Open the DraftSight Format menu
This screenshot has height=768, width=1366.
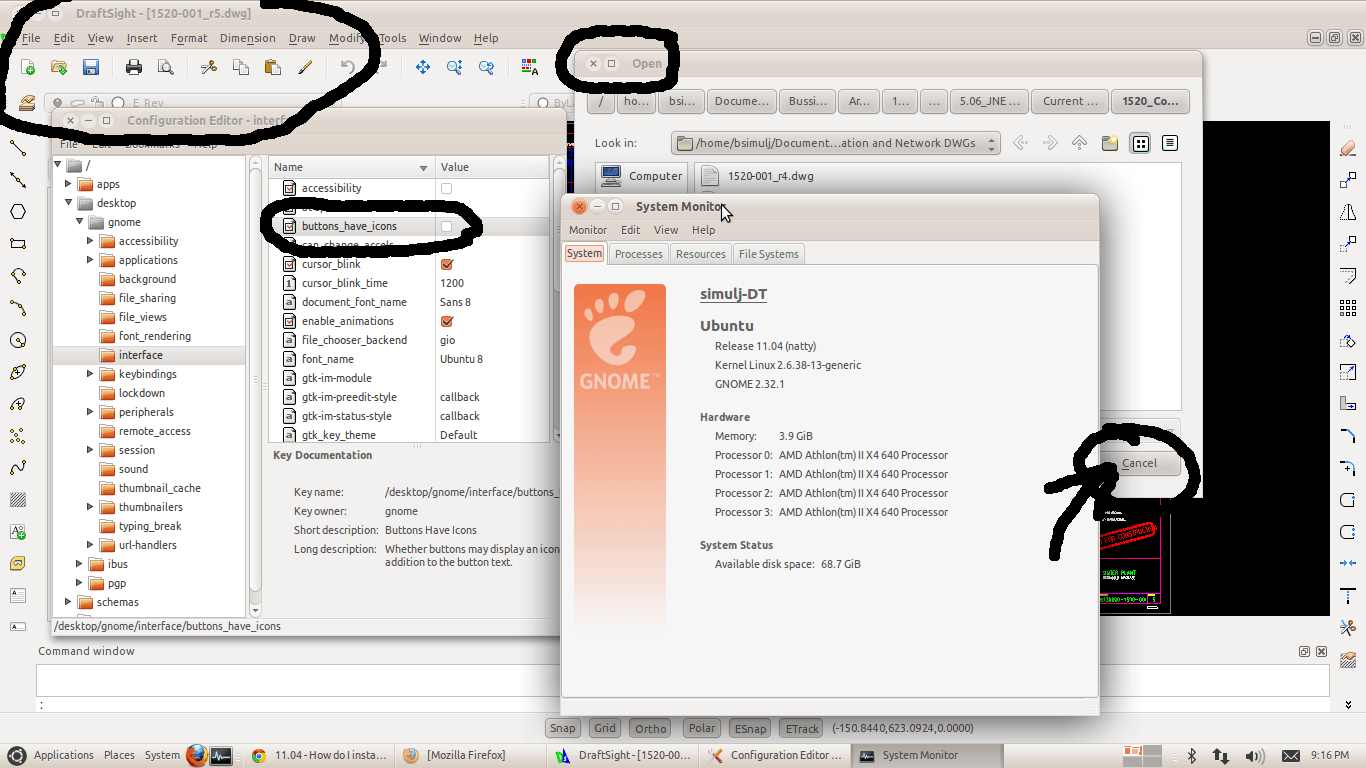click(189, 38)
